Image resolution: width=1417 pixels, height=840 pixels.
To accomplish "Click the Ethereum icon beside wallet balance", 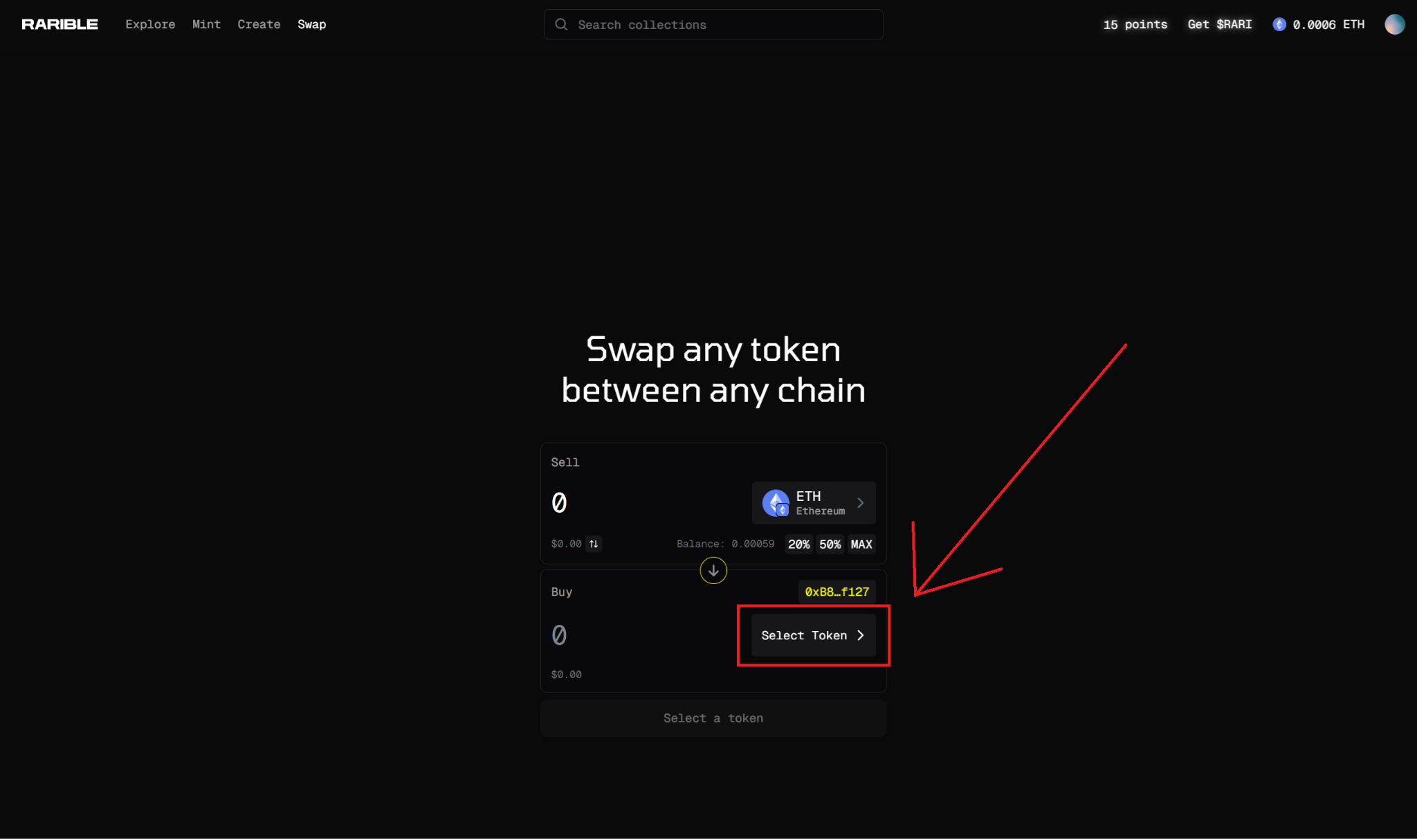I will pyautogui.click(x=1279, y=24).
